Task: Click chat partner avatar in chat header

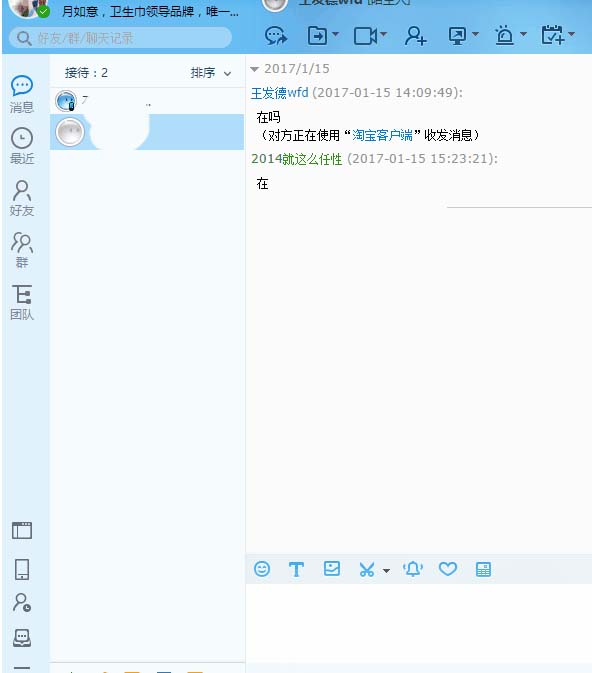Action: point(274,4)
